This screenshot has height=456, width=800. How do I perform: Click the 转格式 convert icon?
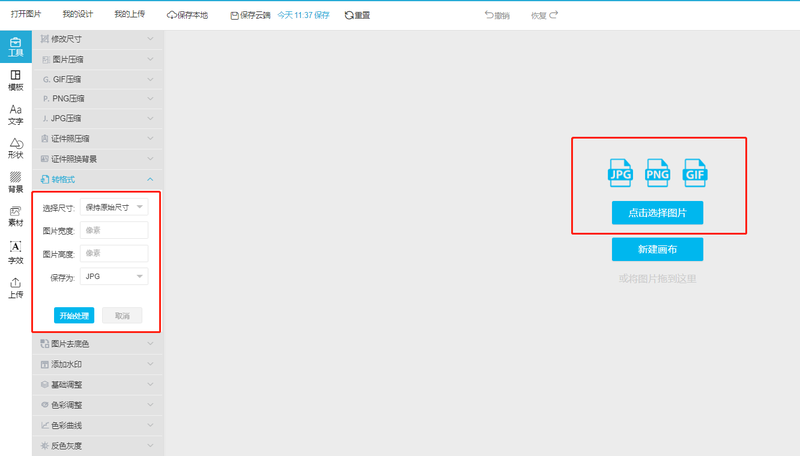tap(45, 180)
